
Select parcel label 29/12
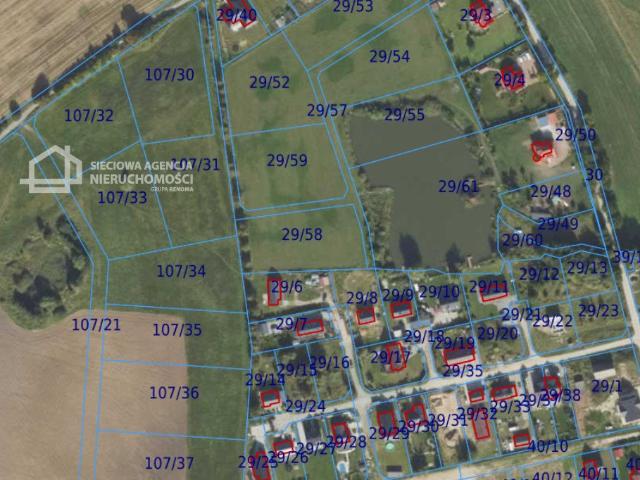pos(539,274)
